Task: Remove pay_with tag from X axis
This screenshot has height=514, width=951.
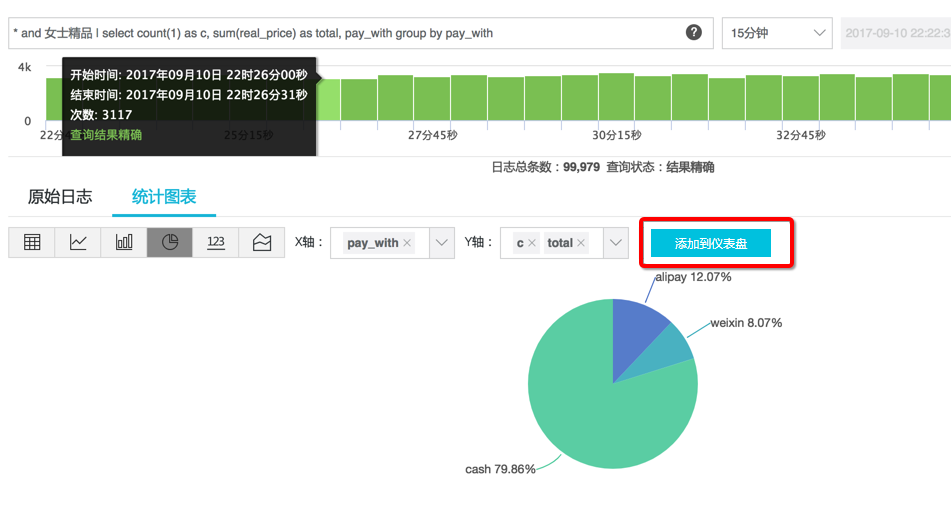Action: coord(407,243)
